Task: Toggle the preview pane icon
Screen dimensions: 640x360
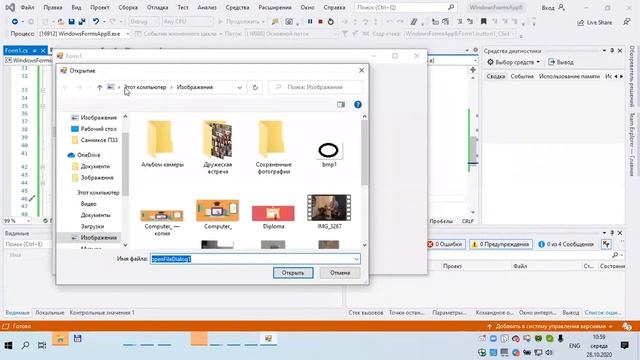Action: click(341, 105)
